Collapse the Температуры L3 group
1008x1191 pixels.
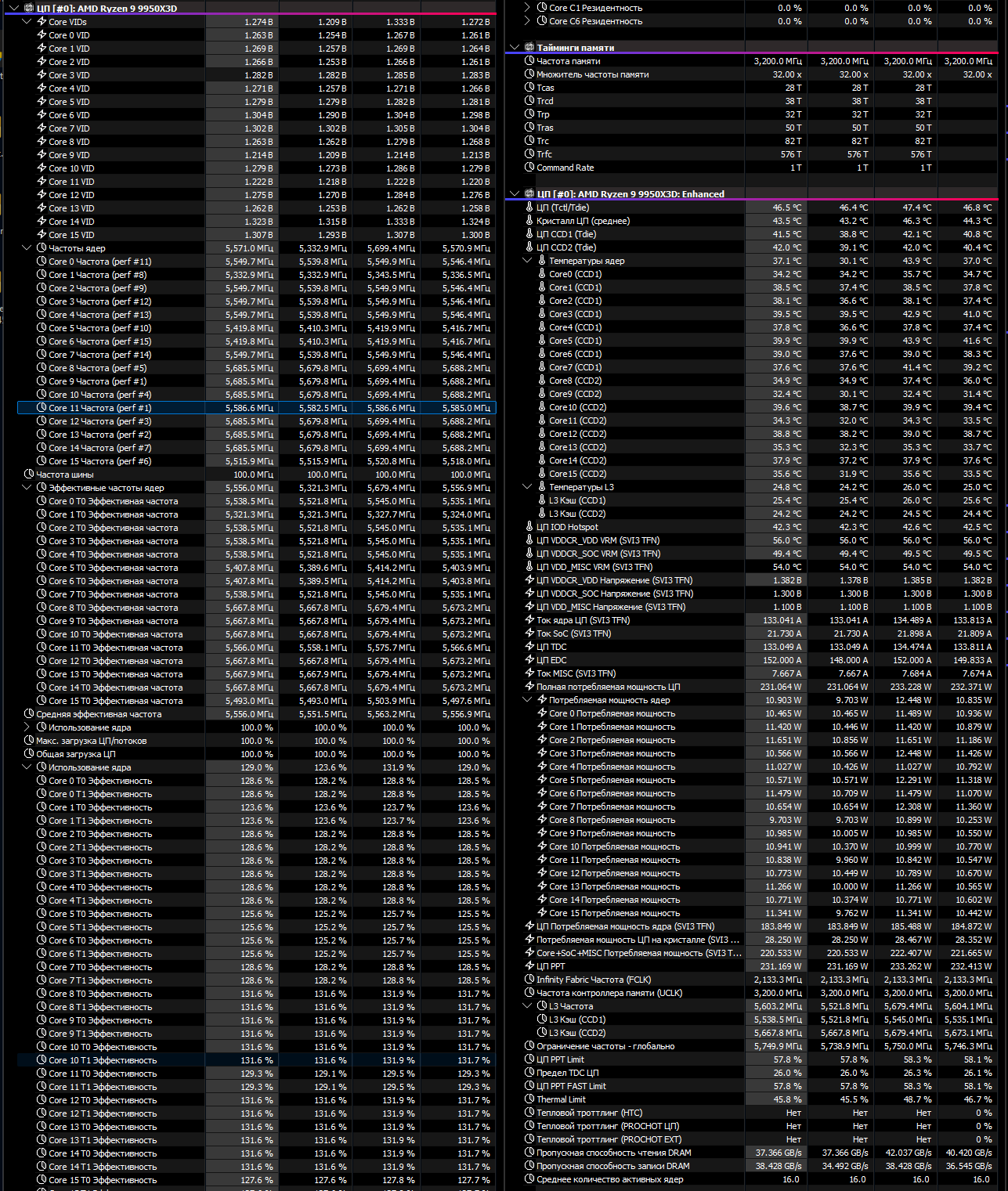pyautogui.click(x=528, y=487)
